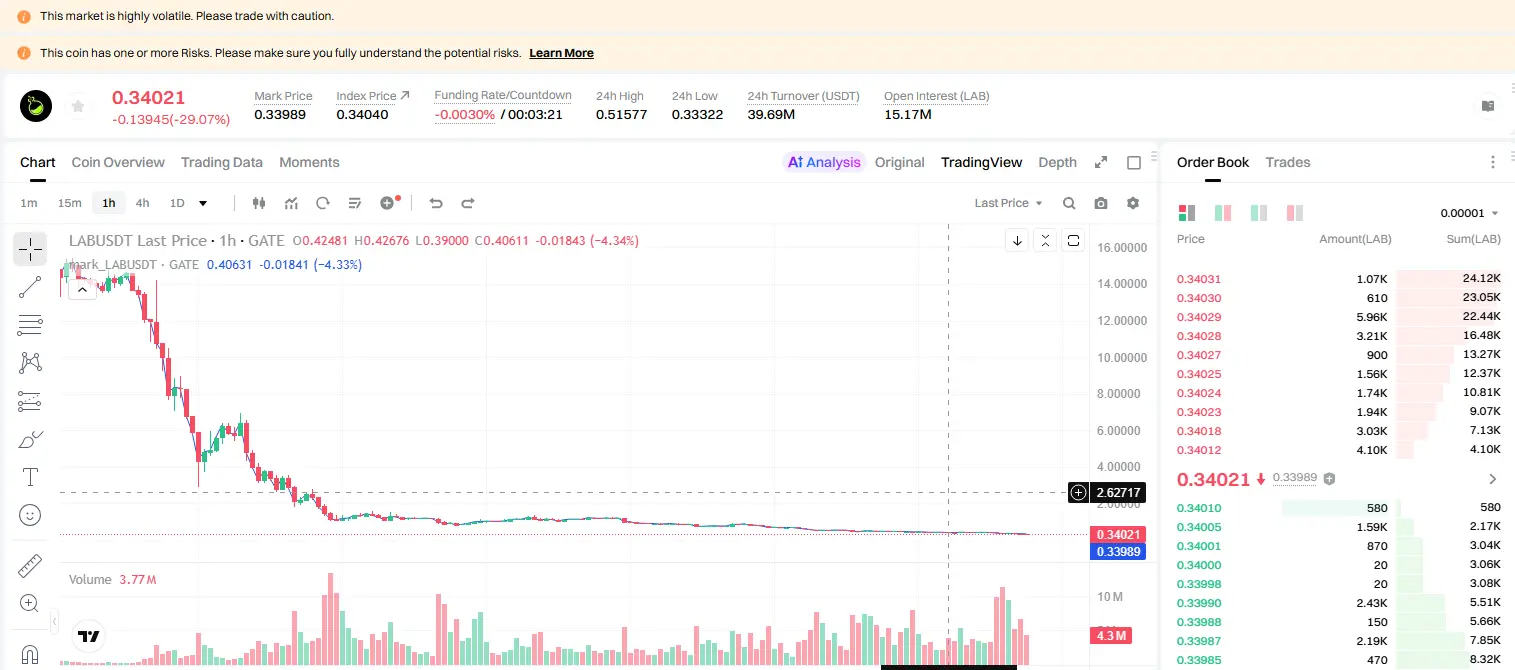
Task: Show both buy and sell orders view
Action: 1187,213
